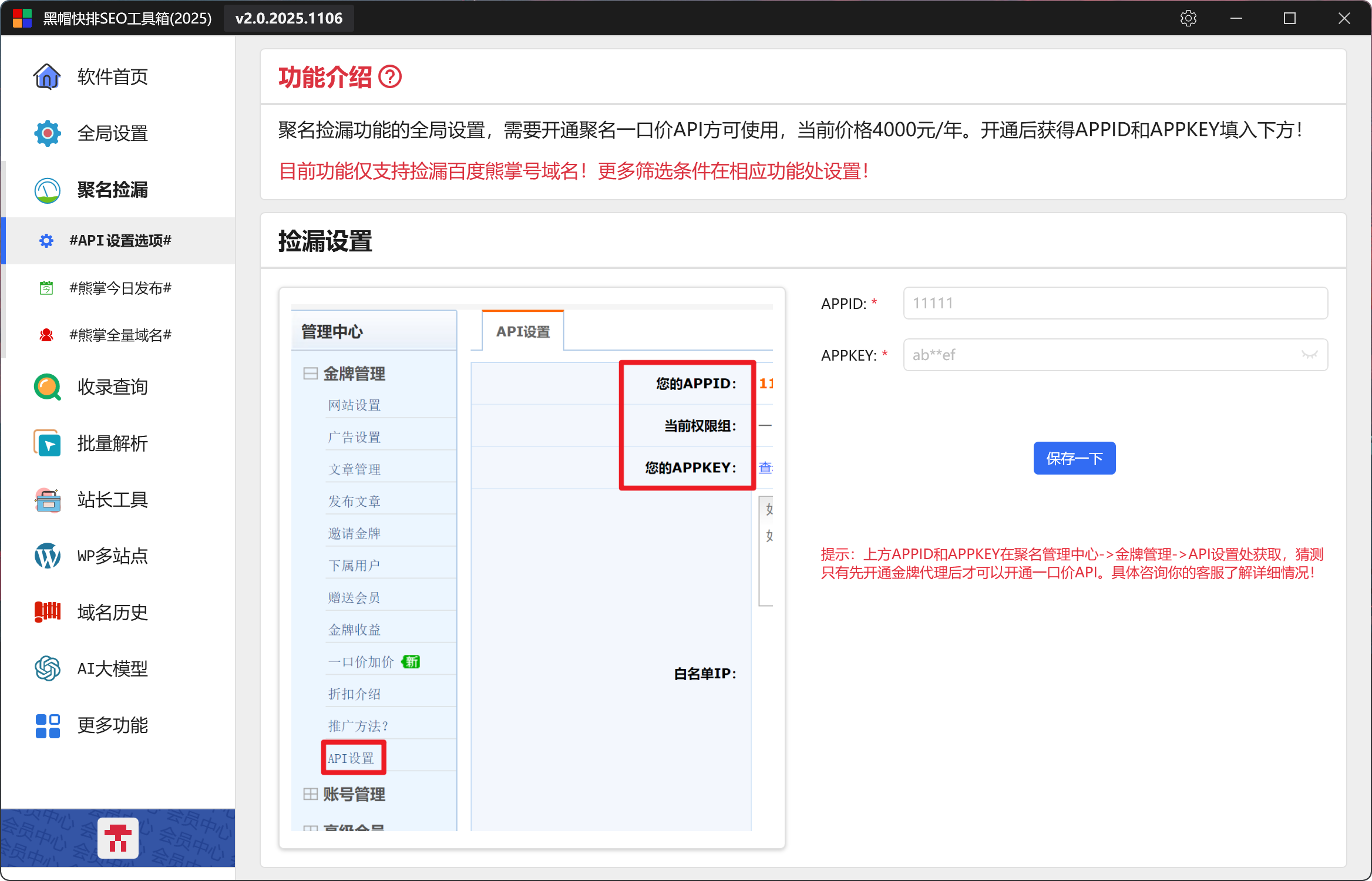Viewport: 1372px width, 881px height.
Task: Open #熊掌今日发布# submenu item
Action: [120, 288]
